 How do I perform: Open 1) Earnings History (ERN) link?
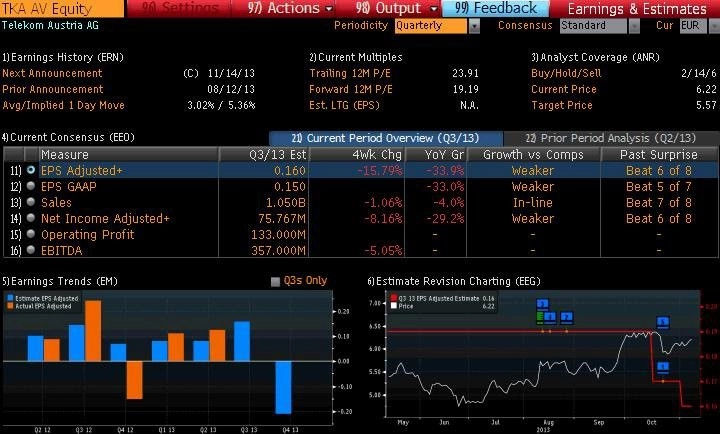(x=63, y=57)
